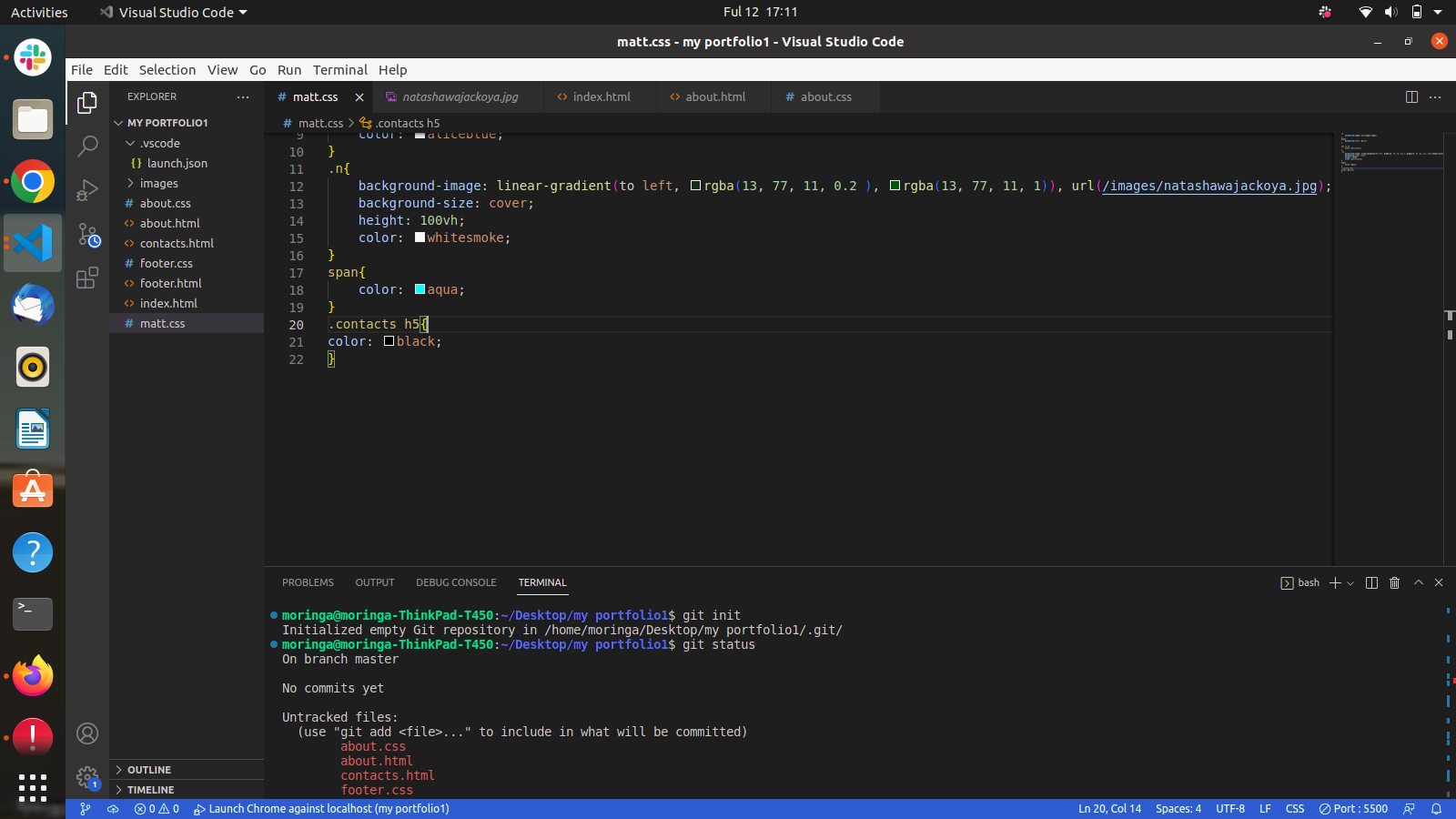Screen dimensions: 1456x819
Task: Open the Accounts menu icon
Action: click(87, 733)
